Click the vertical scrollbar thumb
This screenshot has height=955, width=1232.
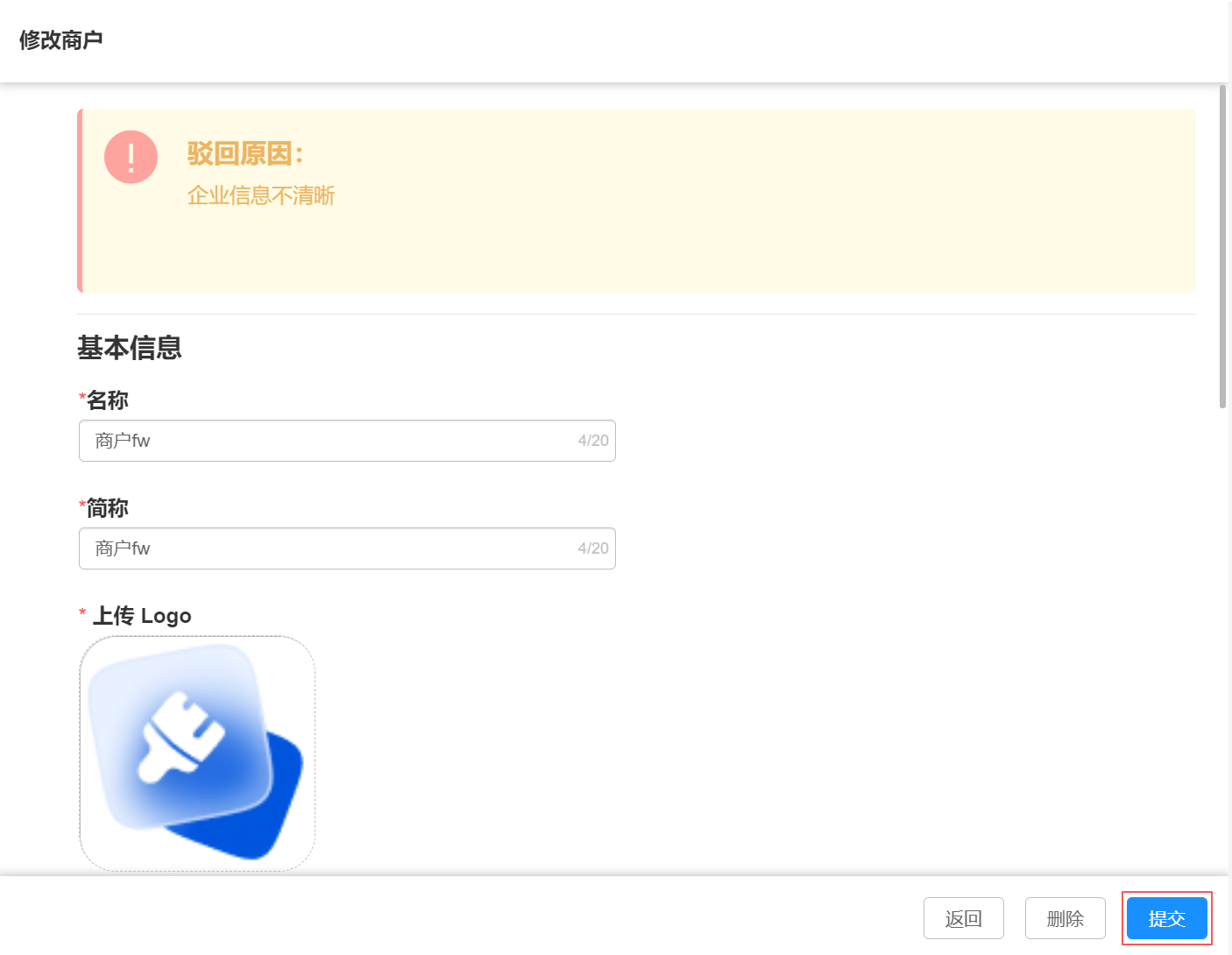1223,246
